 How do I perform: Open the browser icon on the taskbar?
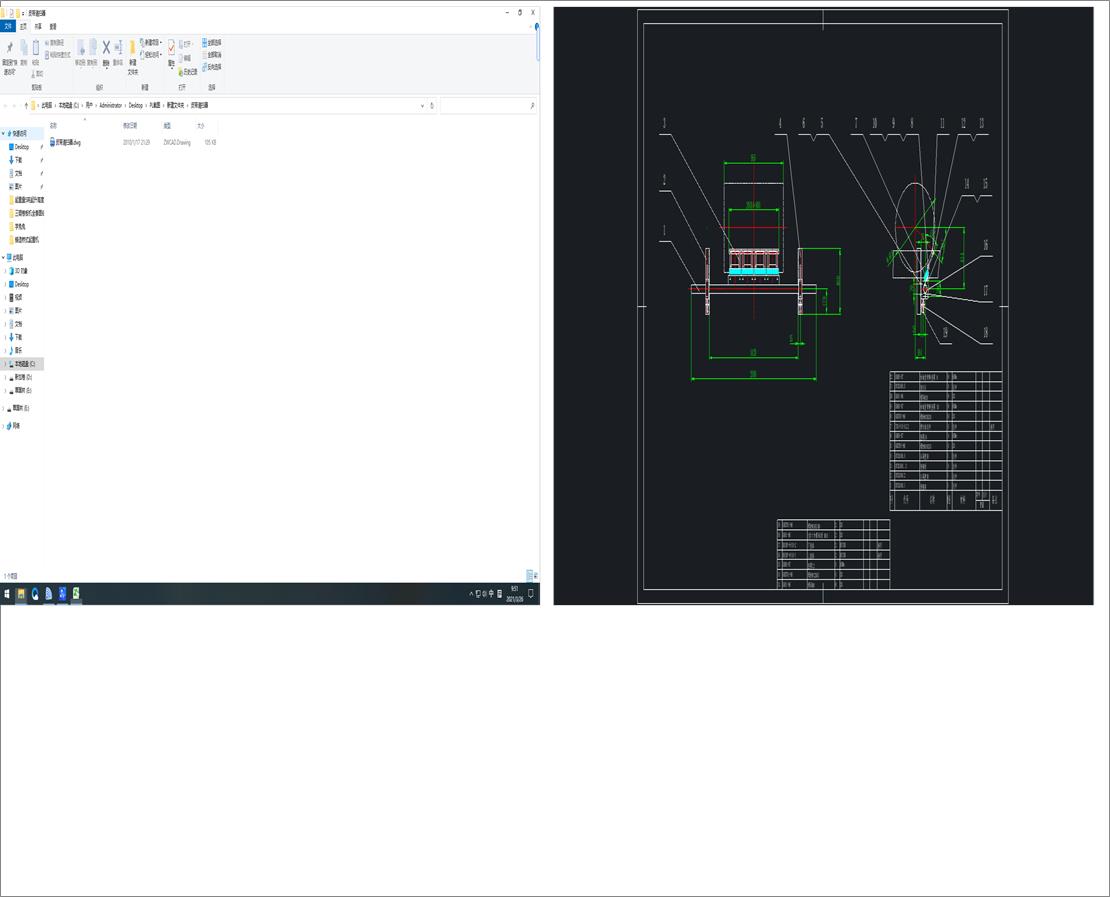click(x=35, y=594)
